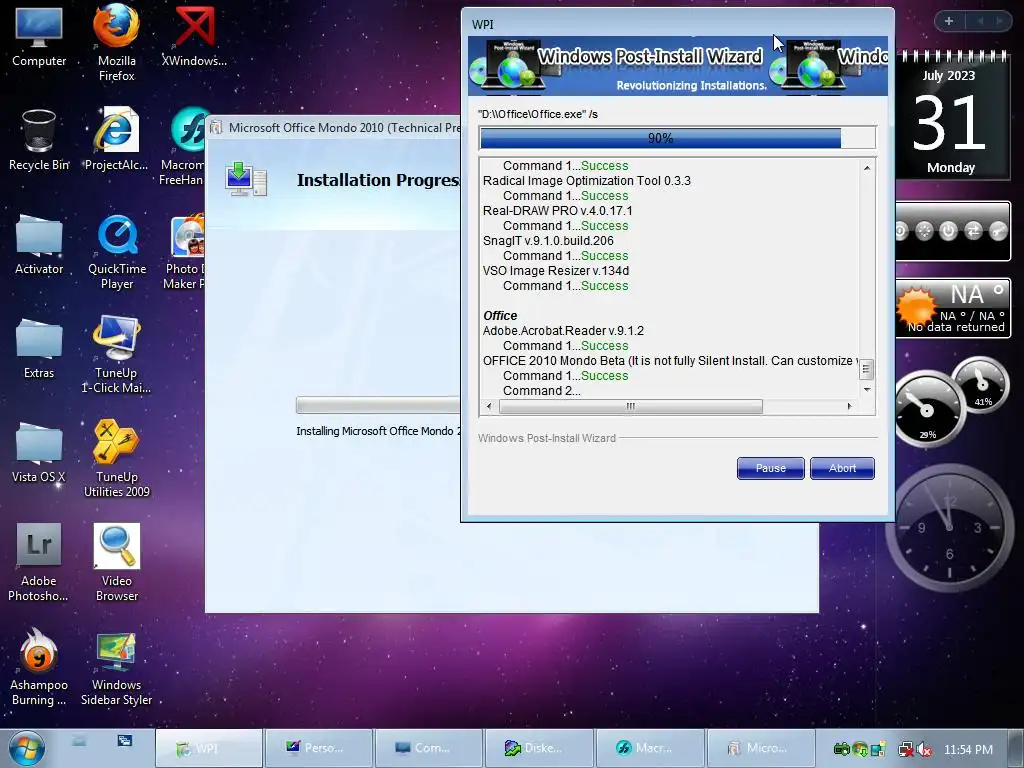Click the switch-arrows icon in the sidebar gadget
Viewport: 1024px width, 768px height.
(973, 231)
